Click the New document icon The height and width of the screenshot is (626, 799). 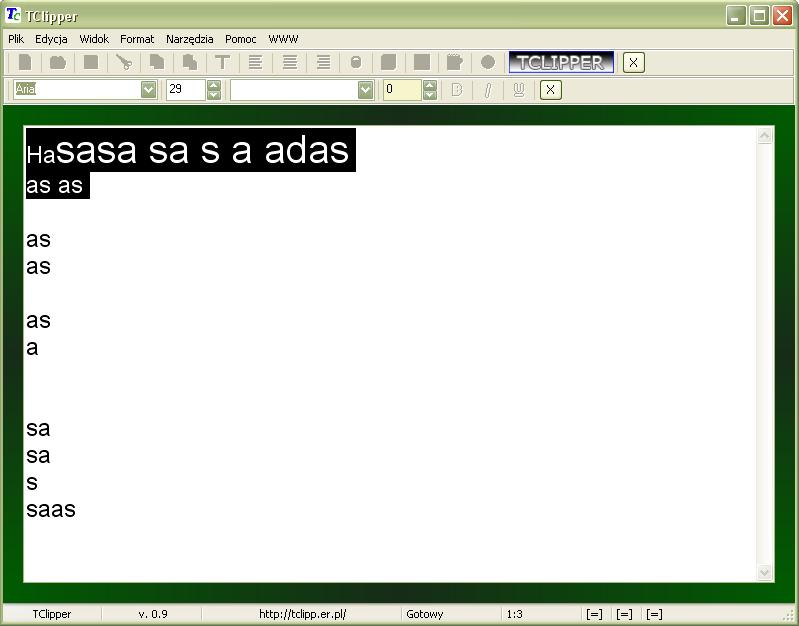(25, 62)
